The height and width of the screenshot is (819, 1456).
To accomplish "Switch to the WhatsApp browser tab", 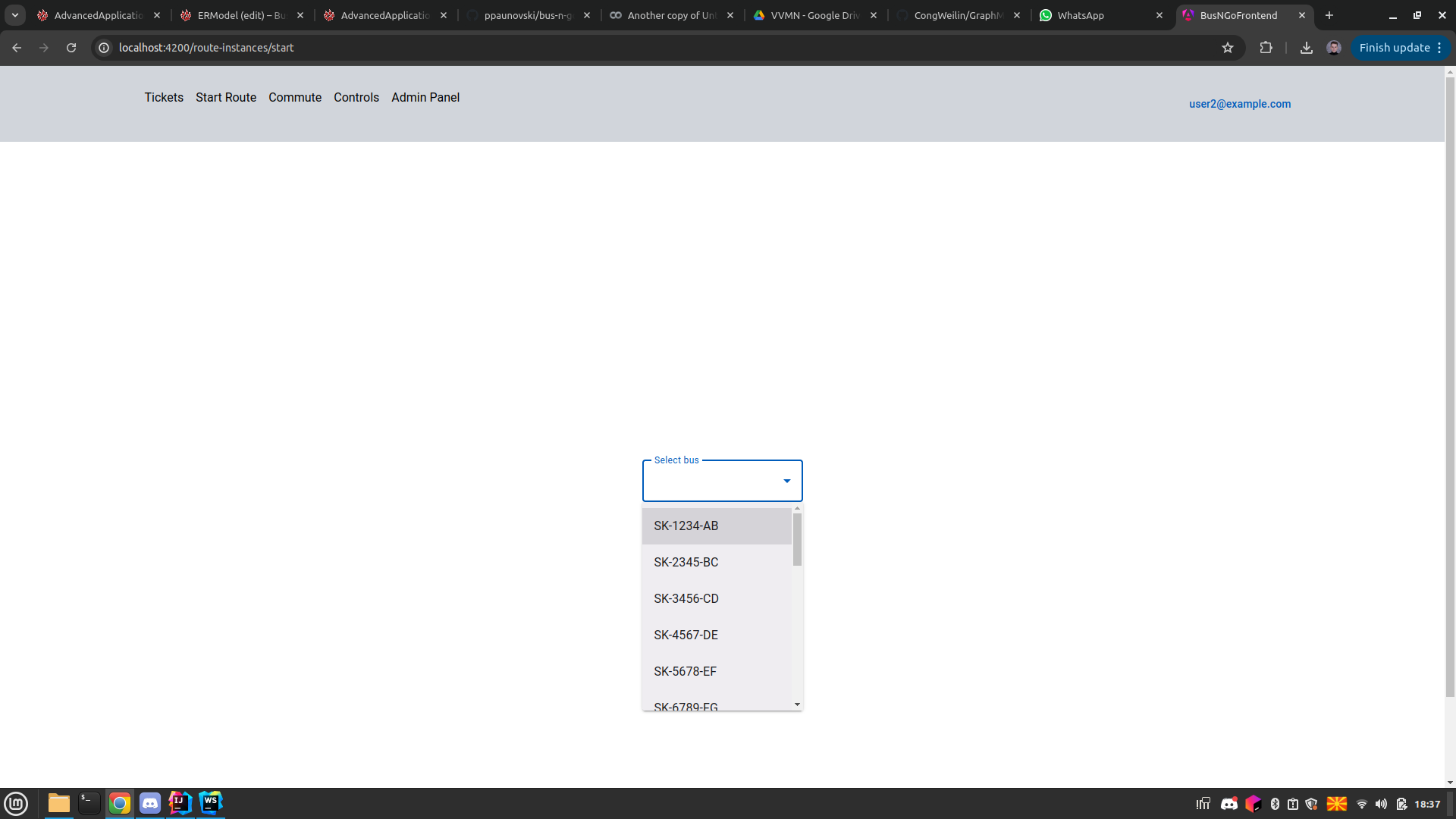I will click(x=1080, y=15).
